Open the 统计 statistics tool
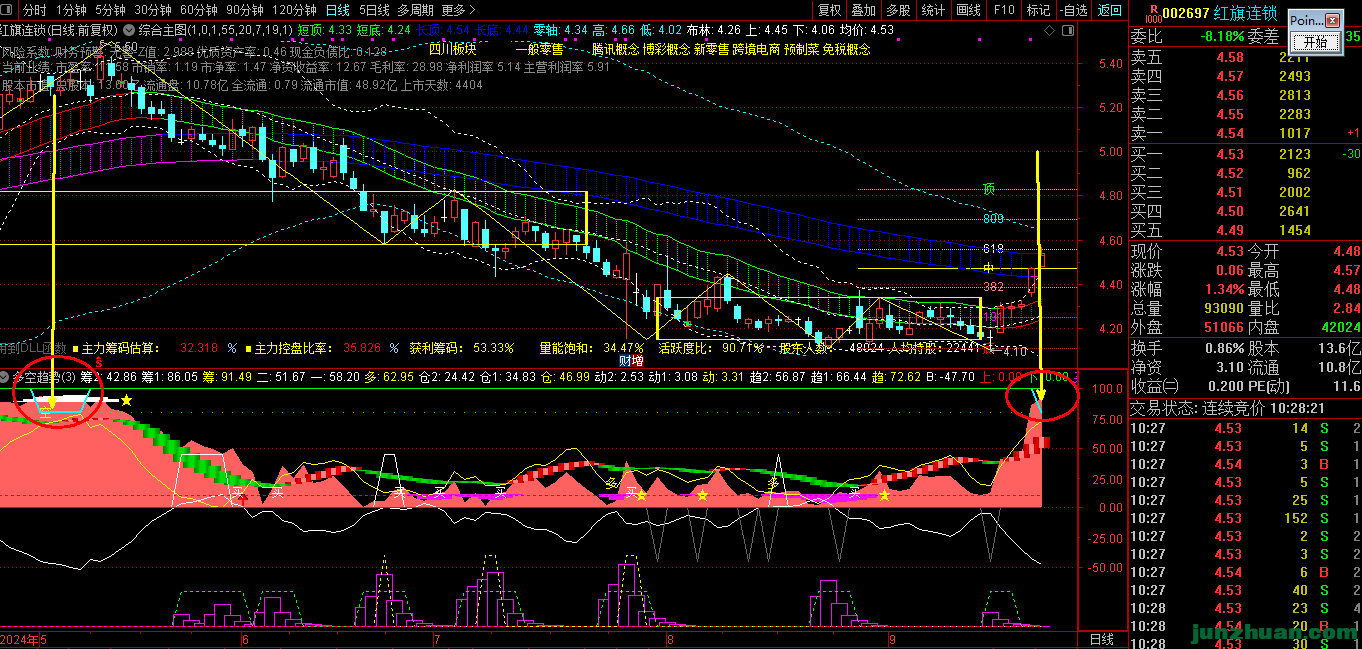Viewport: 1362px width, 649px height. (x=932, y=10)
